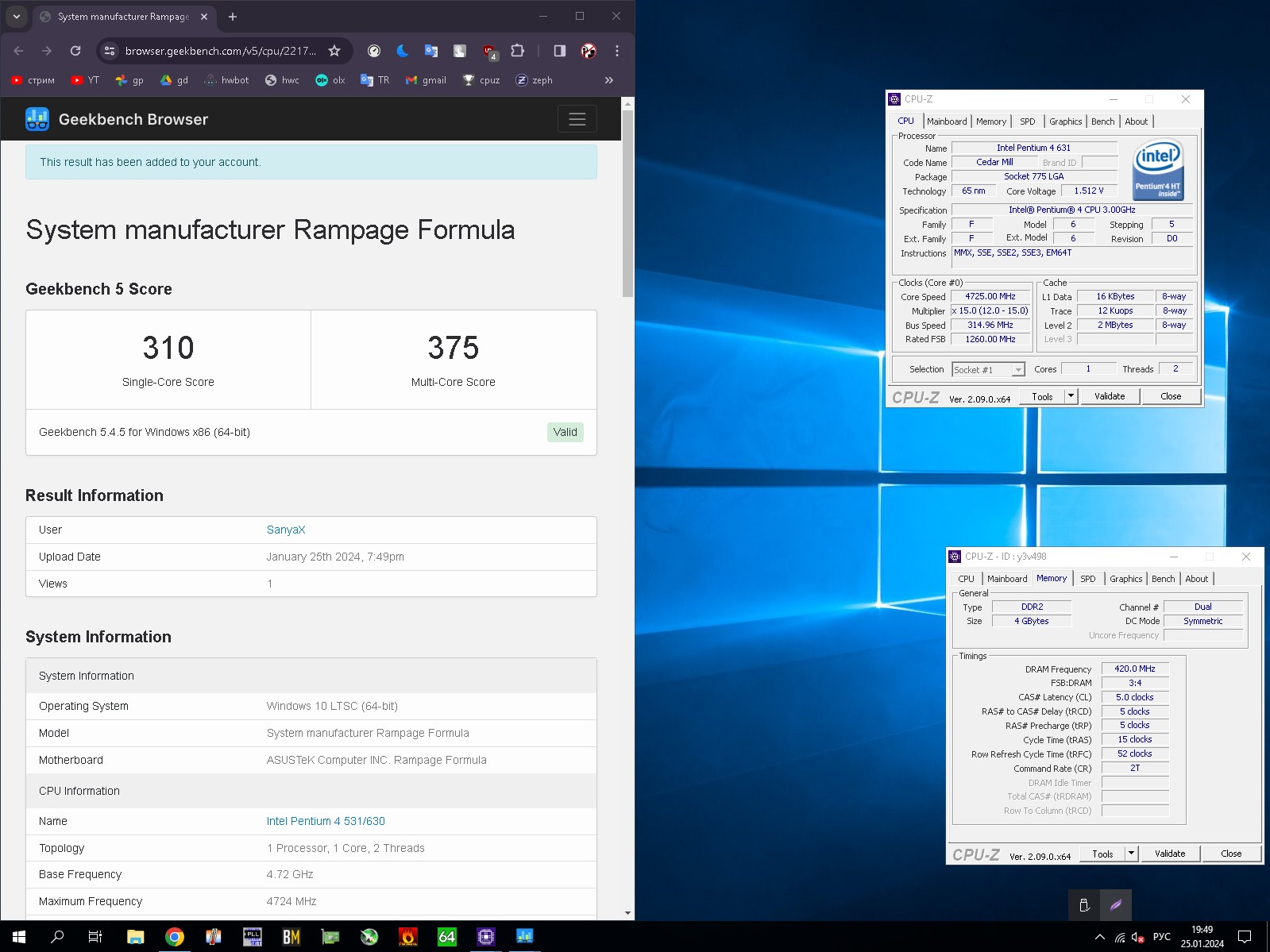Open the Chrome profile avatar
The image size is (1270, 952).
tap(589, 51)
